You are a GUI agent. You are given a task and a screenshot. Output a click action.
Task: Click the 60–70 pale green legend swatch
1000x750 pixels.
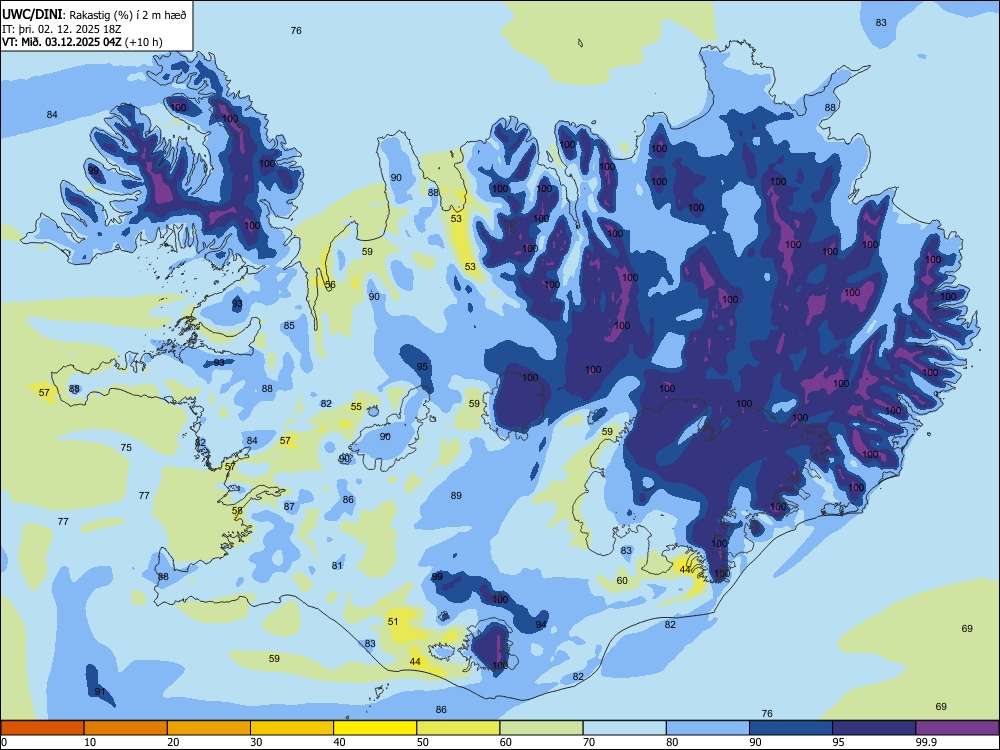[x=541, y=728]
